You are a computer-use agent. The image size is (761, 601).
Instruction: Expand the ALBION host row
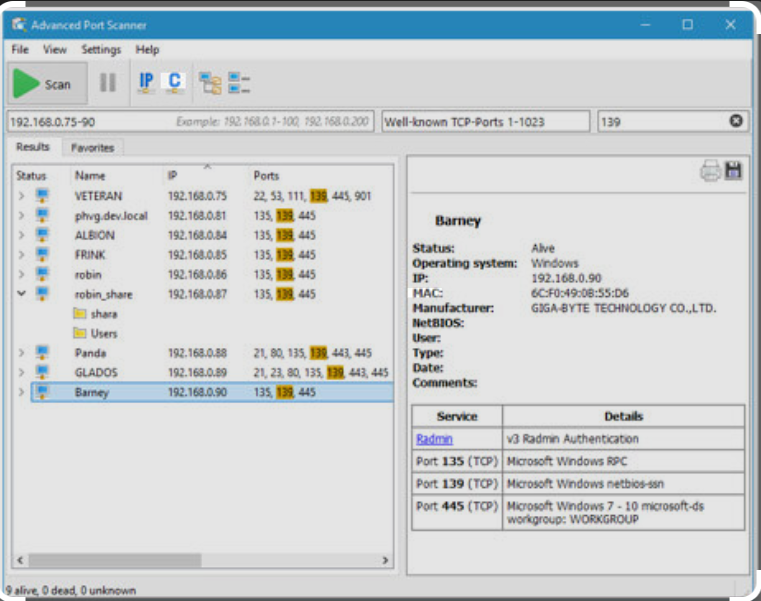tap(21, 235)
